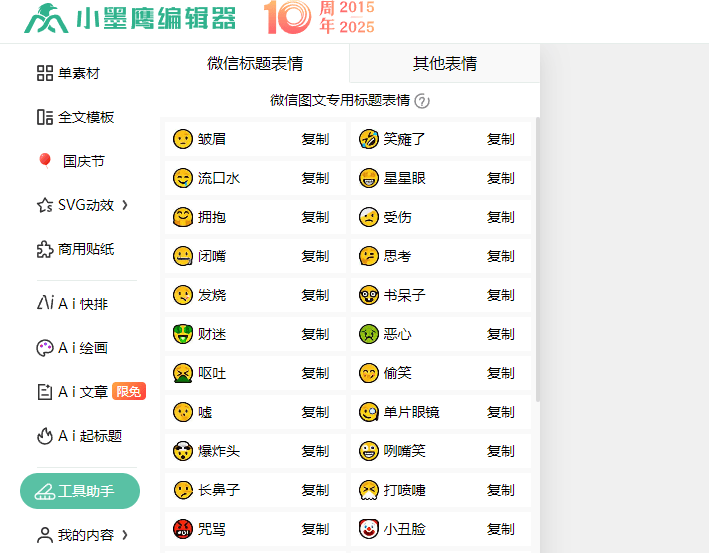Viewport: 709px width, 553px height.
Task: Click the emoji list vertical scrollbar
Action: pyautogui.click(x=537, y=260)
